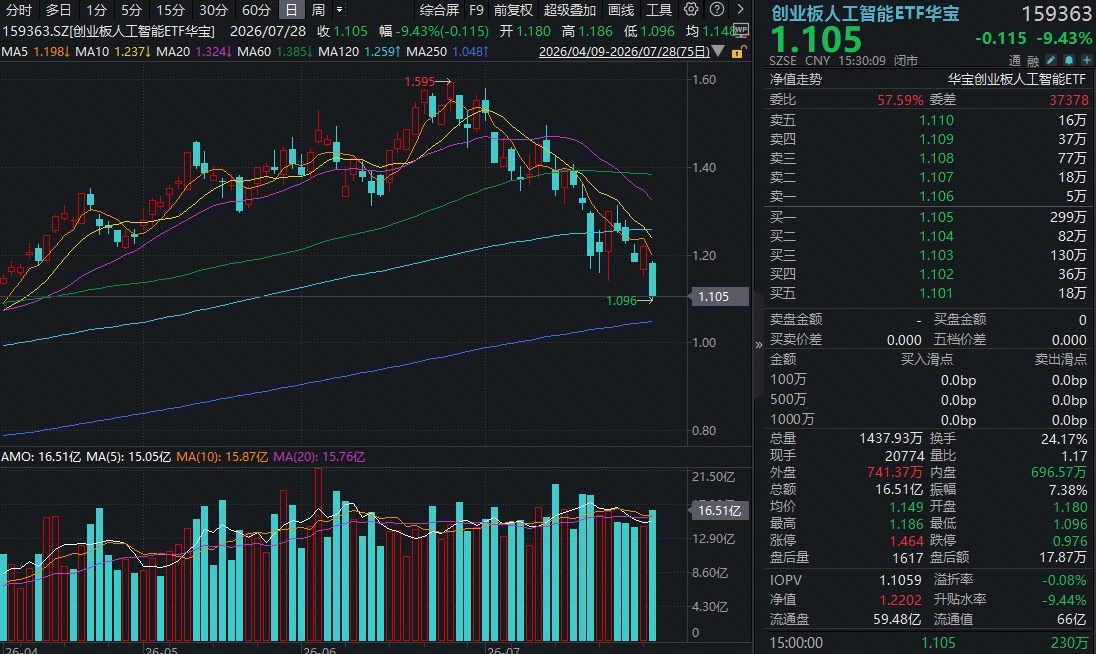Click the 融 margin badge icon
This screenshot has width=1096, height=654.
point(1032,61)
